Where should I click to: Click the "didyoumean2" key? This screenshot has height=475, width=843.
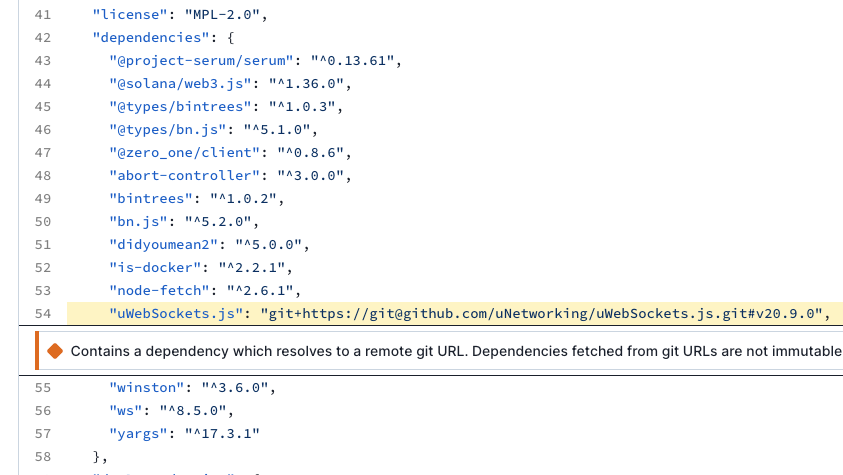coord(164,246)
